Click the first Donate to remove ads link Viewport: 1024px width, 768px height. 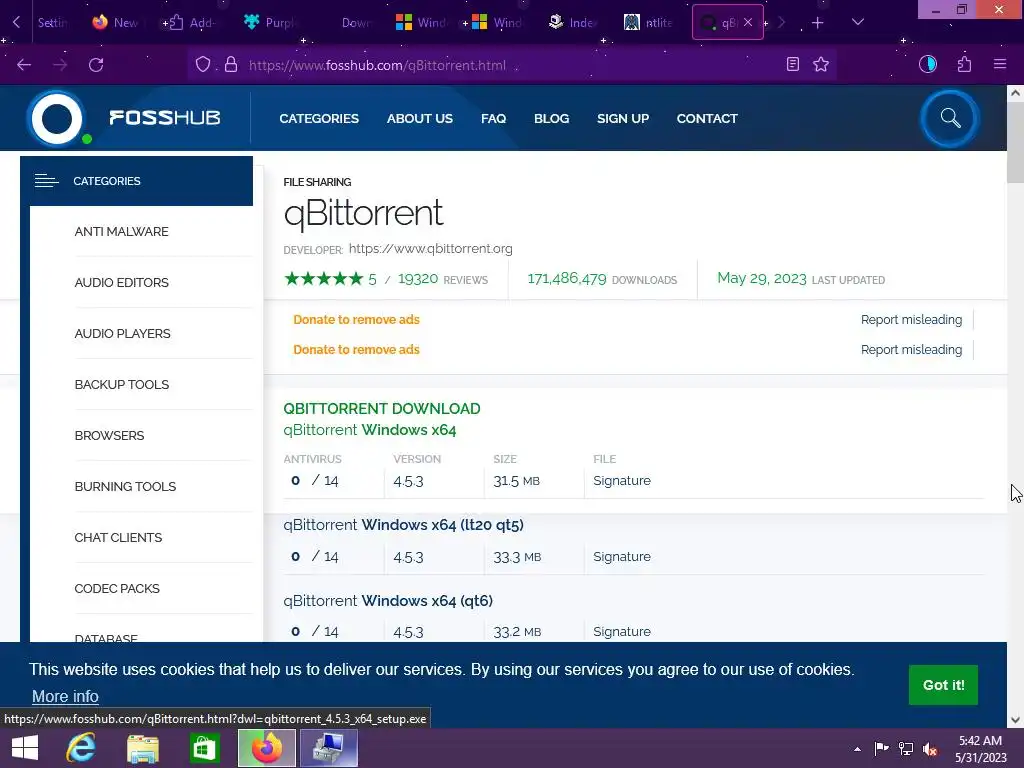[357, 319]
